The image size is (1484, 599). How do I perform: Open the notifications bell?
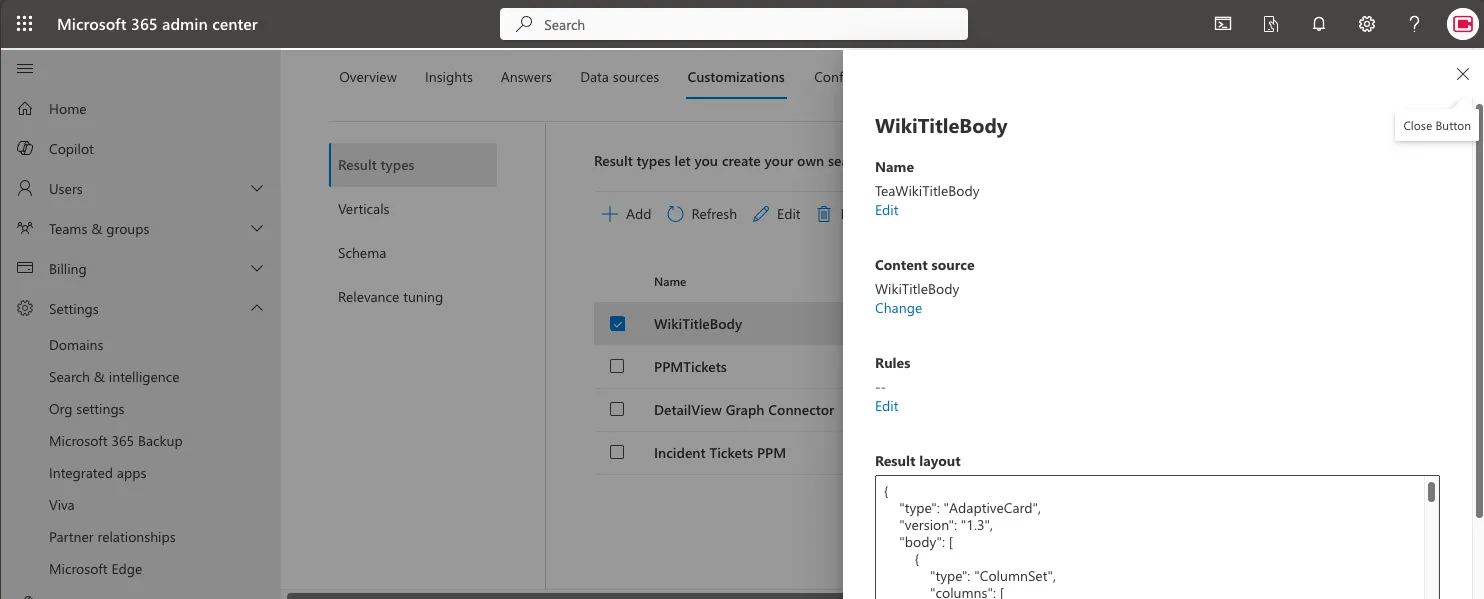point(1318,23)
